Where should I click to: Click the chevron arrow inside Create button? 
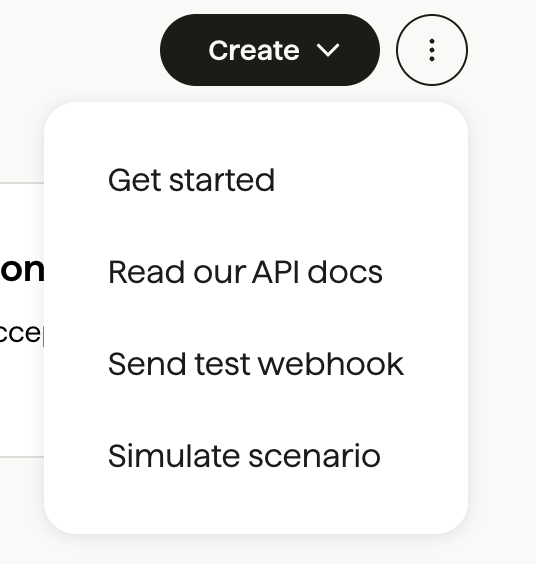tap(327, 50)
